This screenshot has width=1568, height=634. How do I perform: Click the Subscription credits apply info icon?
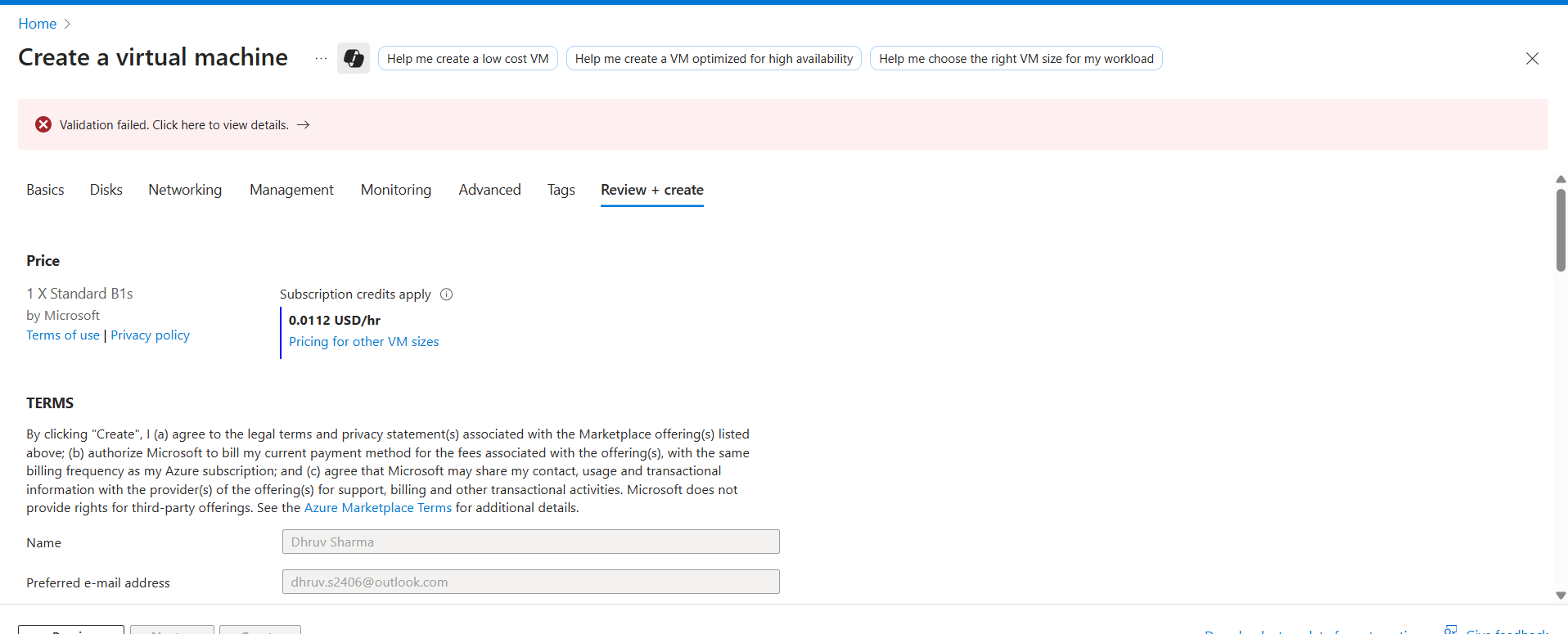point(446,295)
